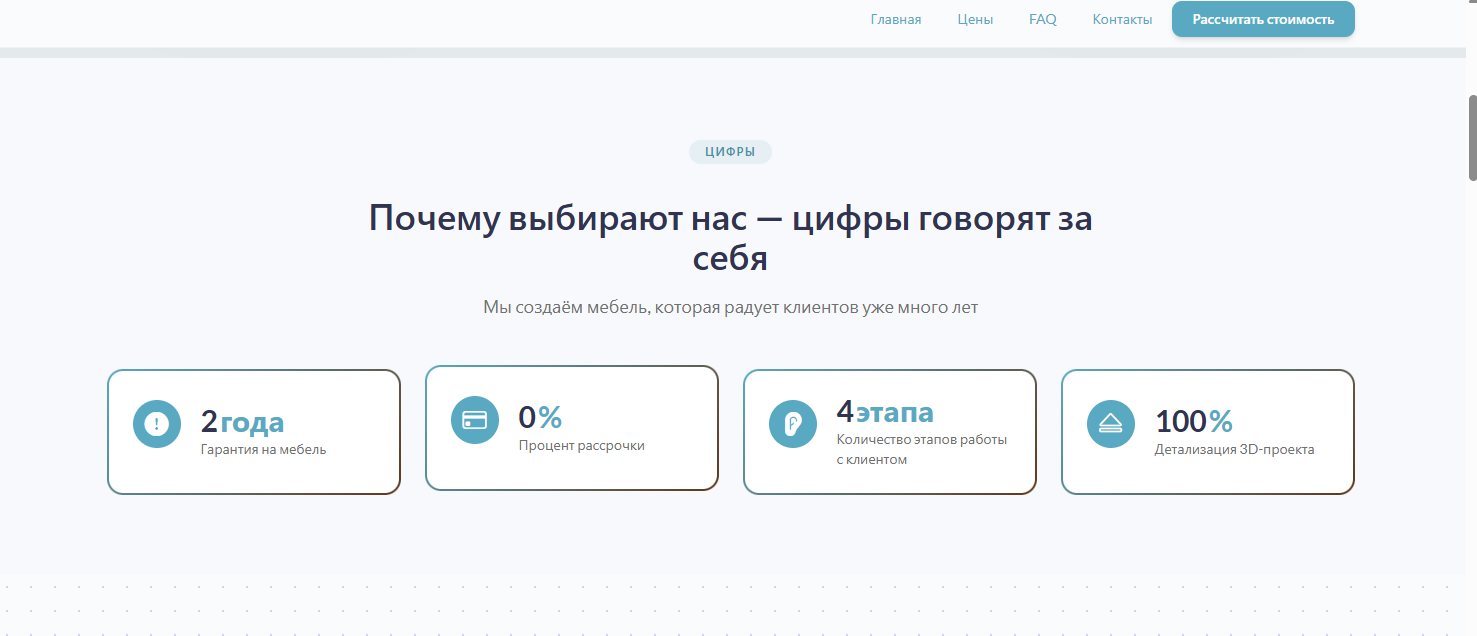
Task: Click the Детализация 3D-проекта caption
Action: click(1234, 450)
